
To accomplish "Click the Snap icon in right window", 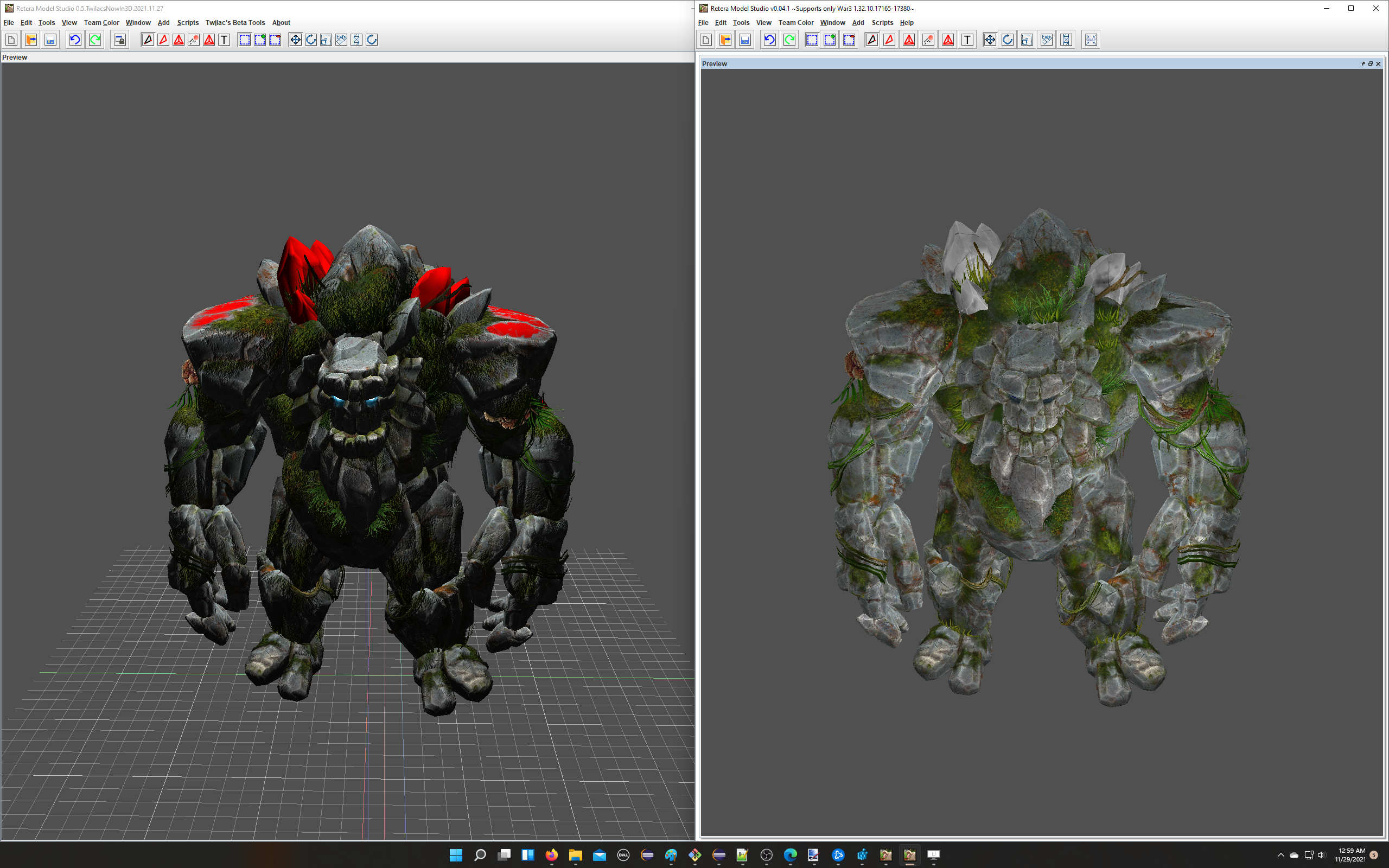I will (1091, 40).
